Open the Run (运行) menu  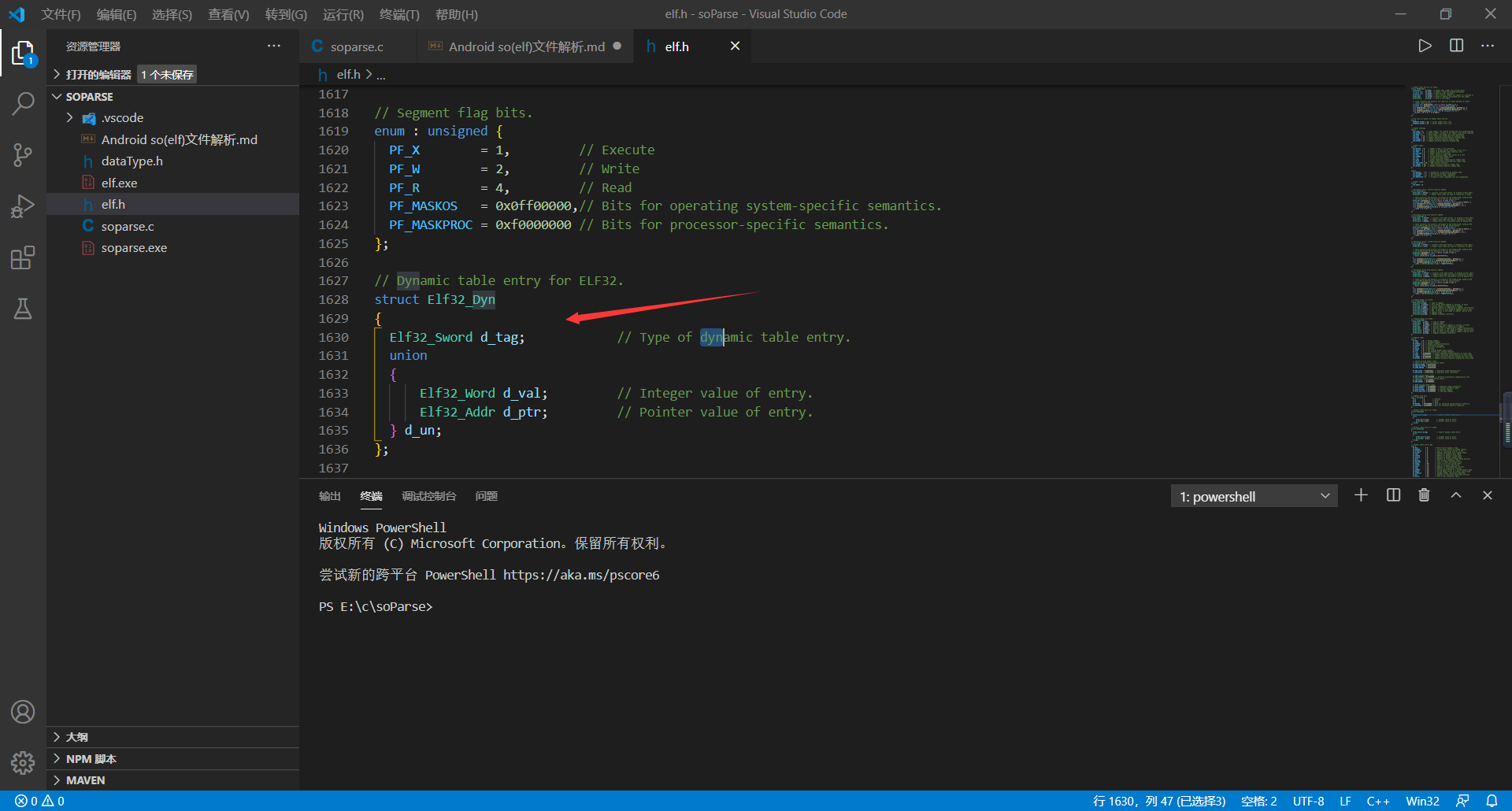tap(343, 14)
